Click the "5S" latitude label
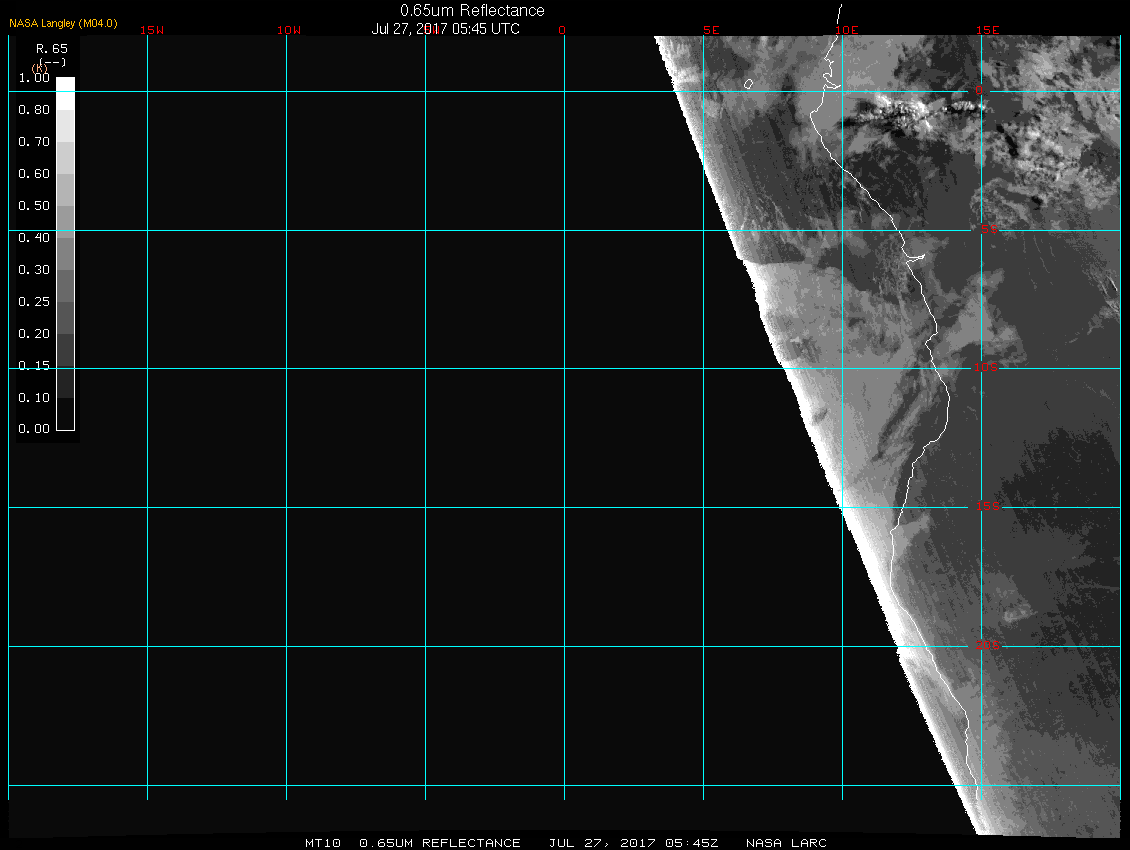Screen dimensions: 1130x850 click(x=989, y=229)
